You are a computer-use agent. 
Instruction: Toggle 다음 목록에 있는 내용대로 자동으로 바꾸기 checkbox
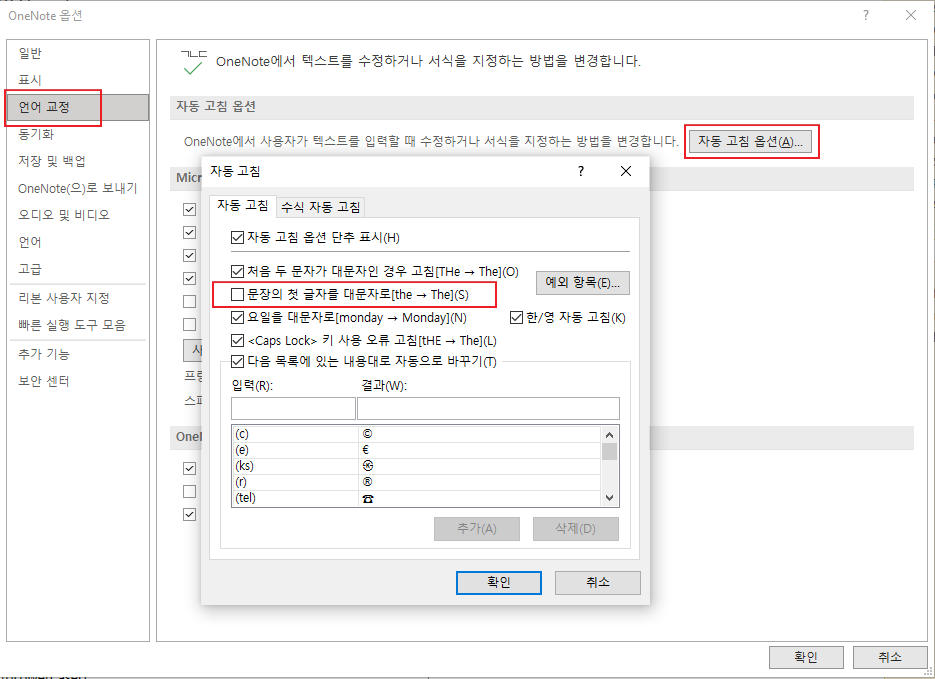pos(237,361)
